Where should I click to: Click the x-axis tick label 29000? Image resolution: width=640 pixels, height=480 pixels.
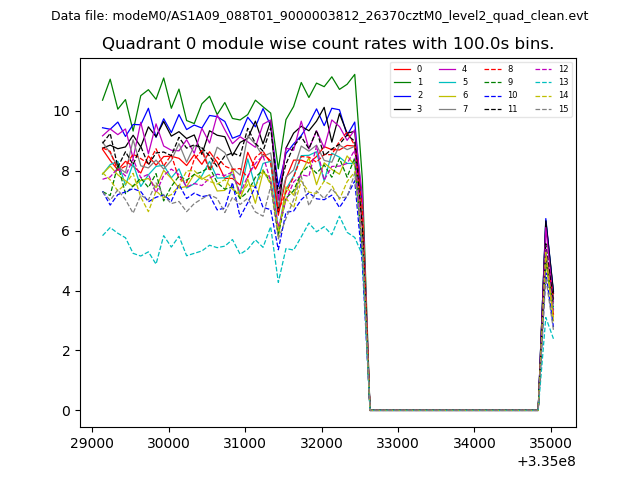point(92,442)
